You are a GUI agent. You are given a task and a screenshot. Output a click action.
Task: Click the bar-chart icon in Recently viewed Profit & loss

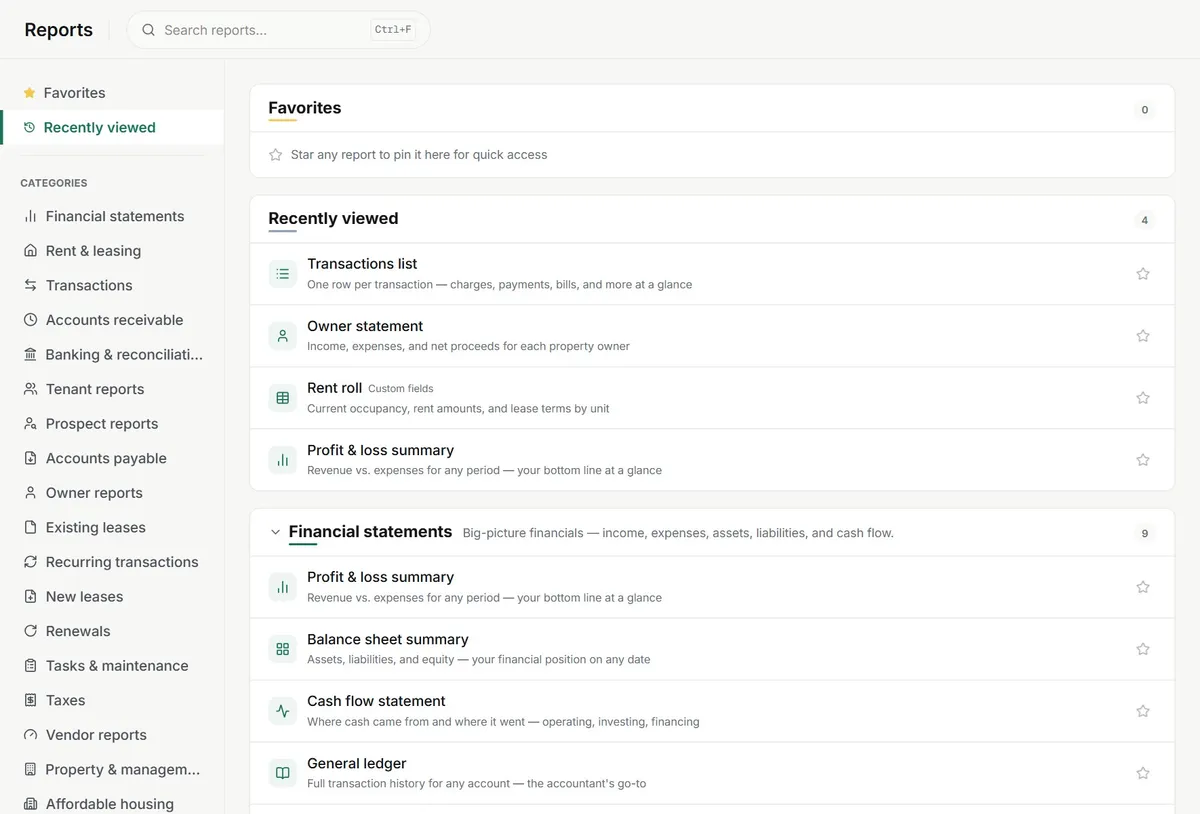(x=283, y=460)
